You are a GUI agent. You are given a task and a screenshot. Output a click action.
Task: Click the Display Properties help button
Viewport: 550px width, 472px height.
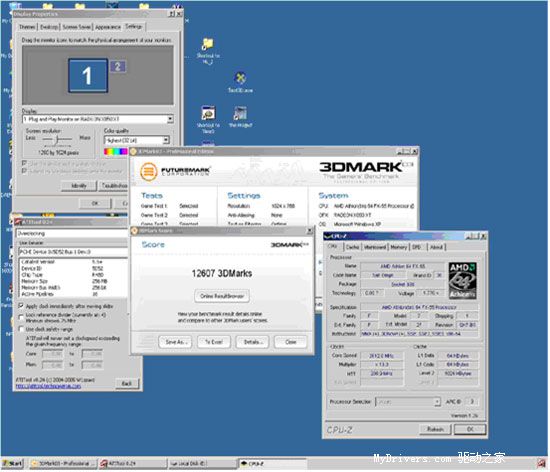tap(172, 14)
